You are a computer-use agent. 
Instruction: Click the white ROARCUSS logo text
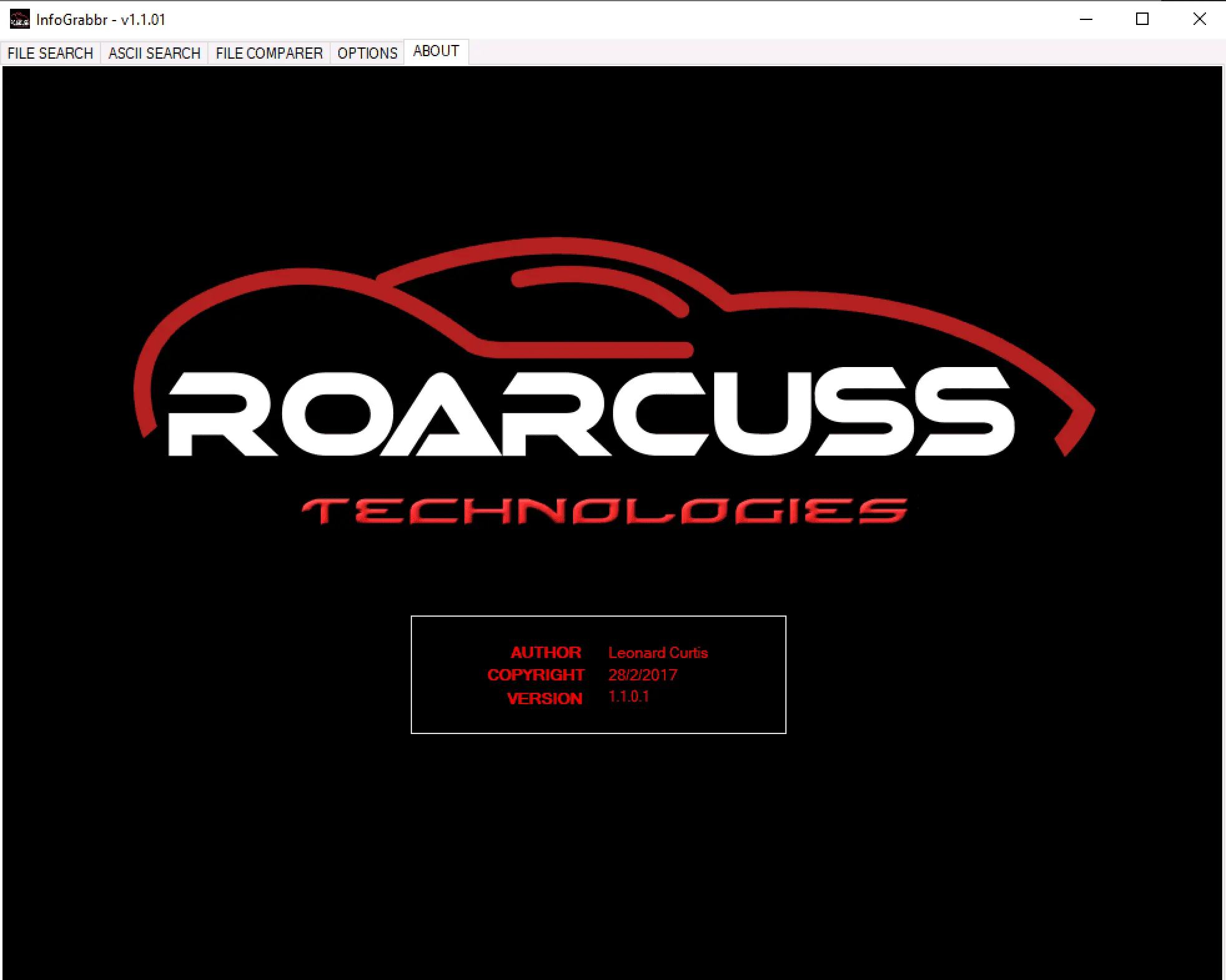pyautogui.click(x=590, y=413)
